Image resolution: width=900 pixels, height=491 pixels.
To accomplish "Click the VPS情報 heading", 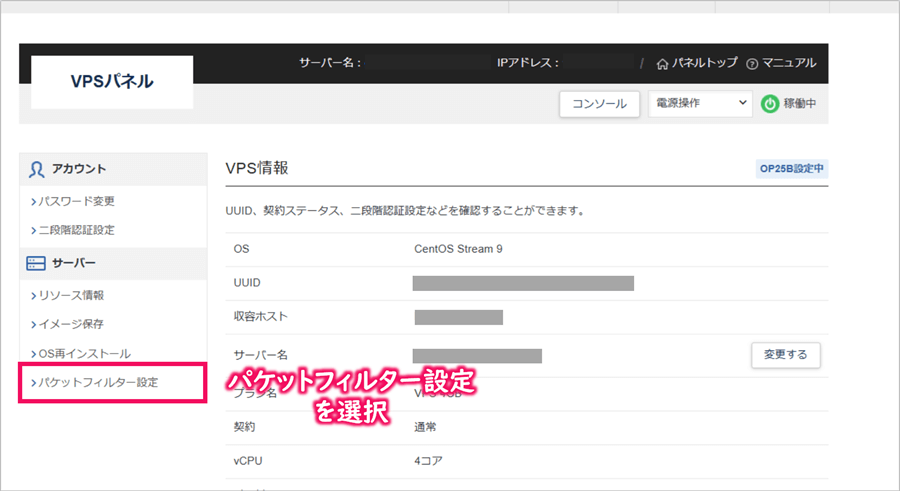I will click(257, 168).
